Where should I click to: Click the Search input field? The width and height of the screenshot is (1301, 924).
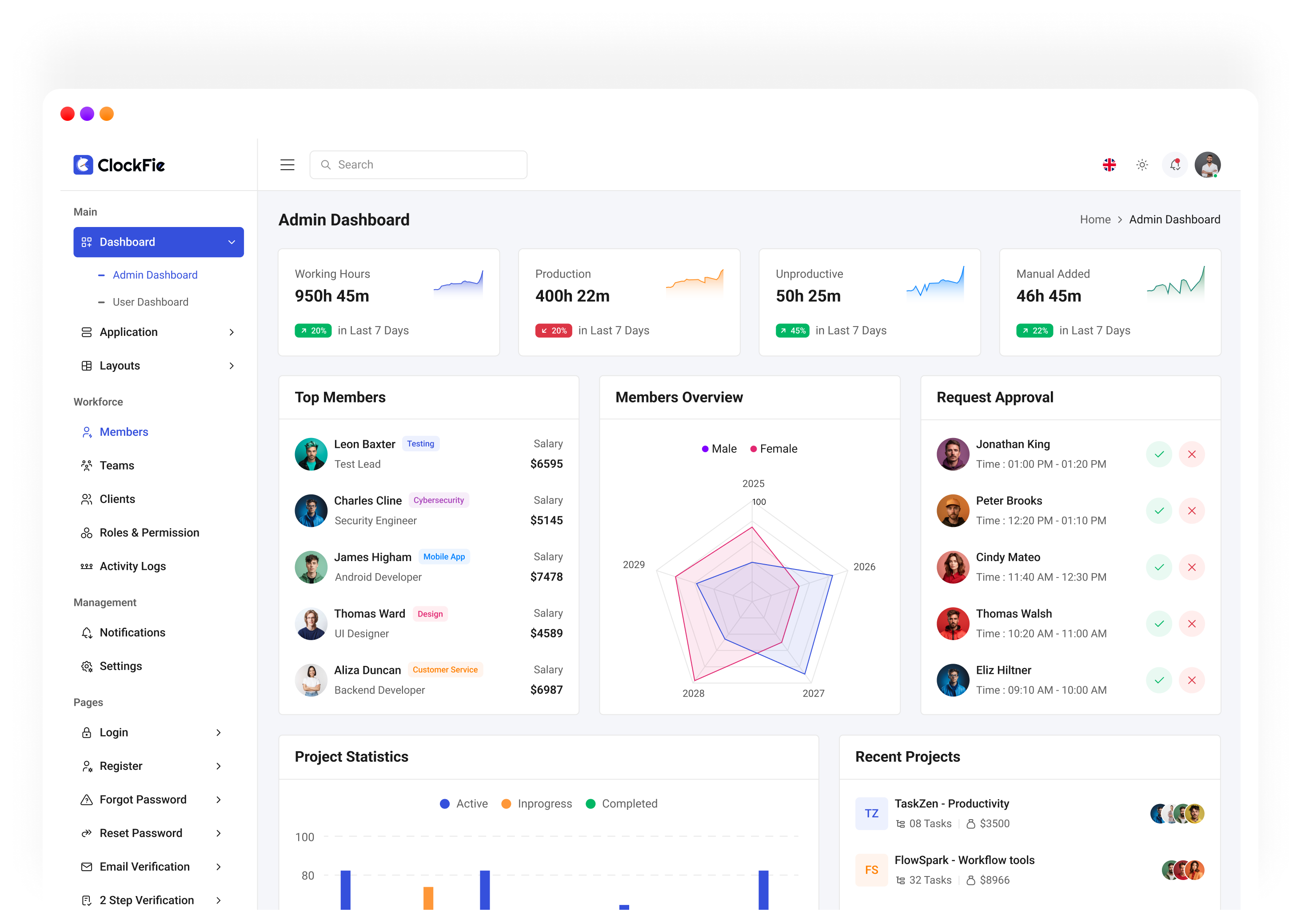tap(418, 165)
